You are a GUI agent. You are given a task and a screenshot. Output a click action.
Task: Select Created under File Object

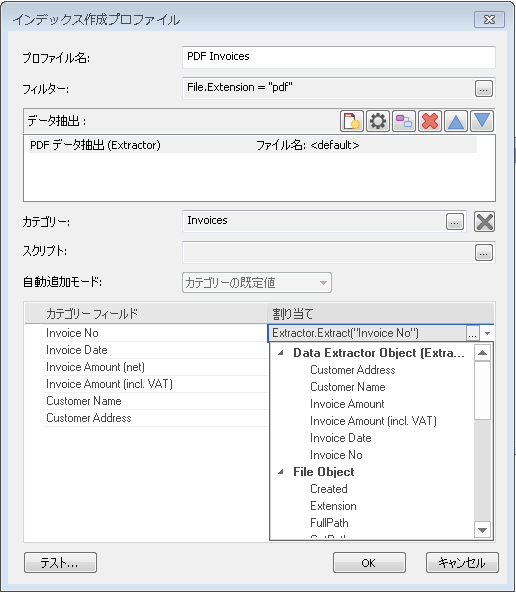(x=329, y=489)
